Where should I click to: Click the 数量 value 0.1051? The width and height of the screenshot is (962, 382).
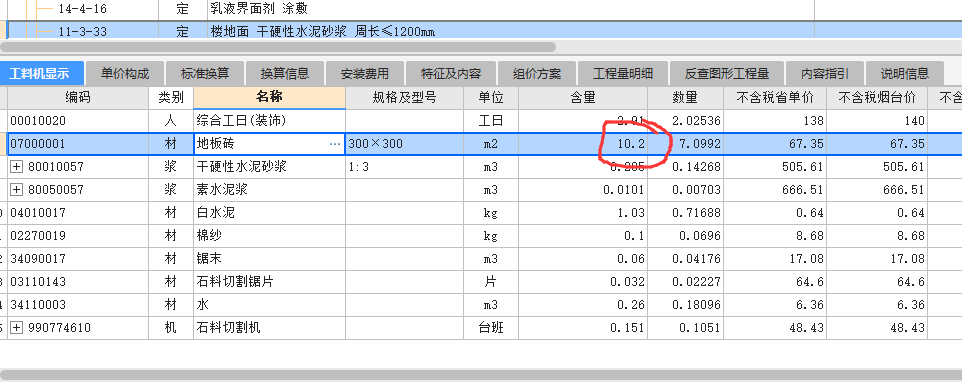point(685,328)
